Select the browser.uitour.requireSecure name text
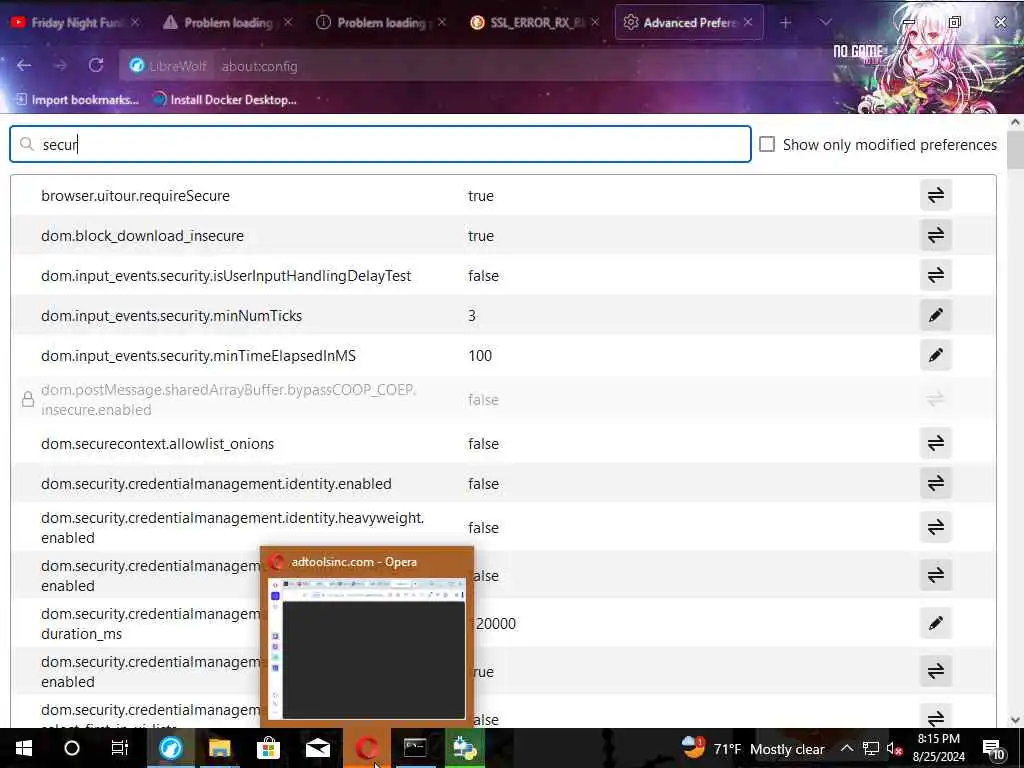The height and width of the screenshot is (768, 1024). tap(135, 195)
